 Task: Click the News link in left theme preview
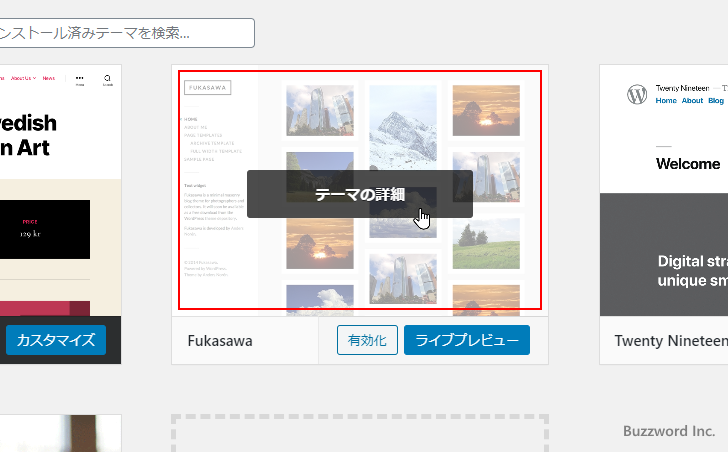tap(48, 77)
